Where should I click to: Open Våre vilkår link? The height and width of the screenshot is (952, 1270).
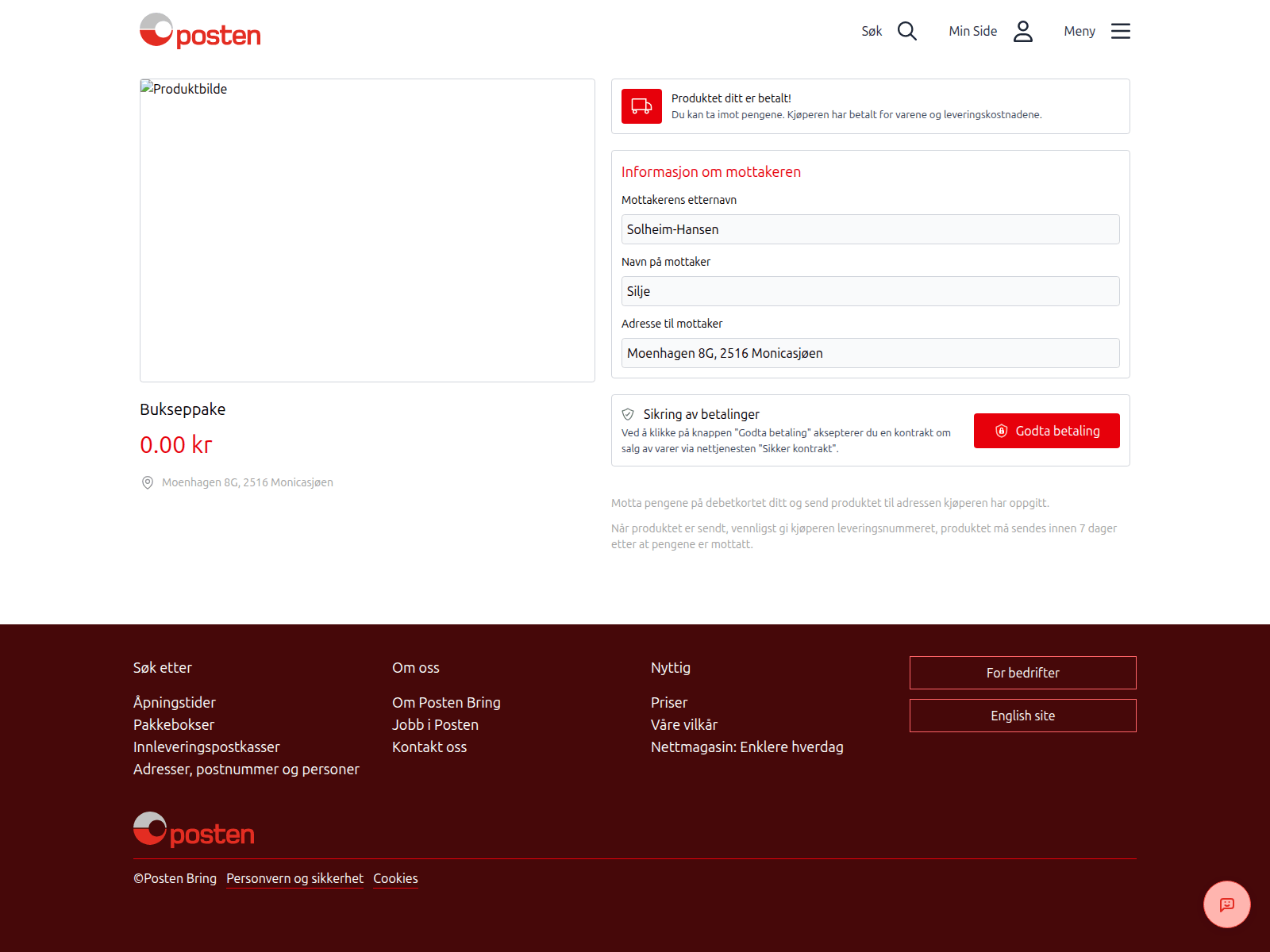(684, 724)
